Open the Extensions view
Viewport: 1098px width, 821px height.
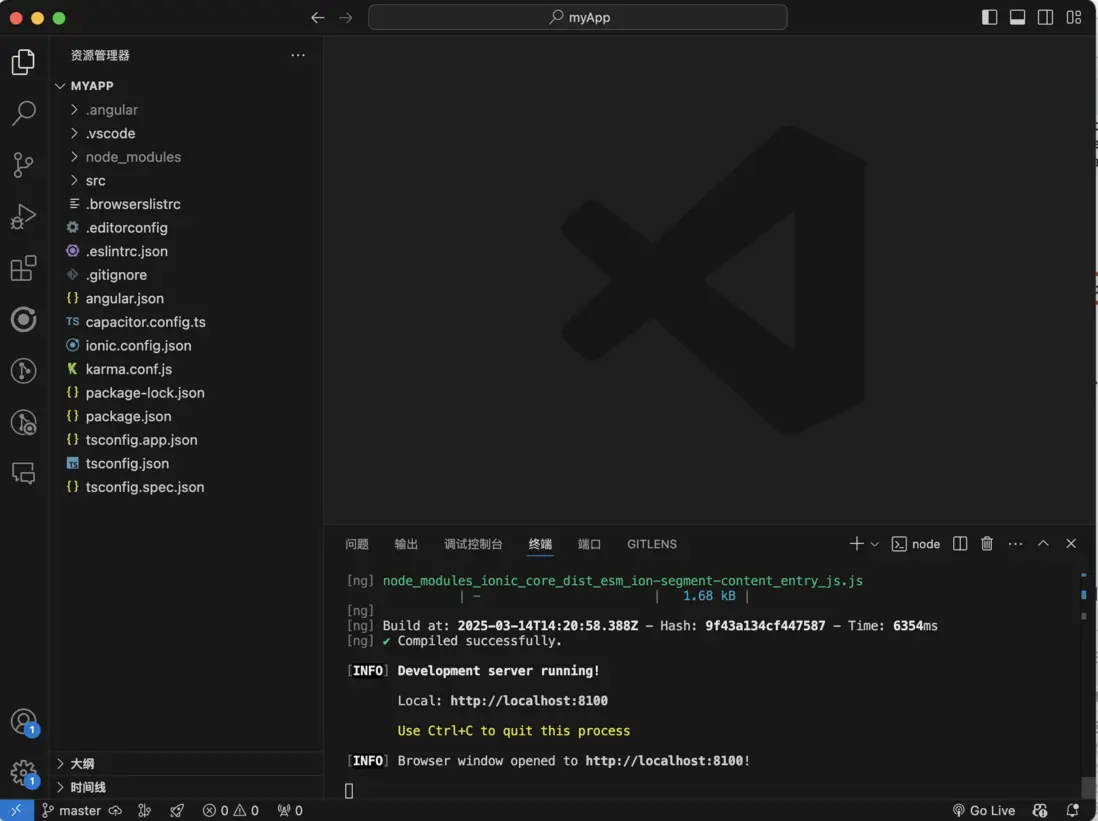(23, 268)
